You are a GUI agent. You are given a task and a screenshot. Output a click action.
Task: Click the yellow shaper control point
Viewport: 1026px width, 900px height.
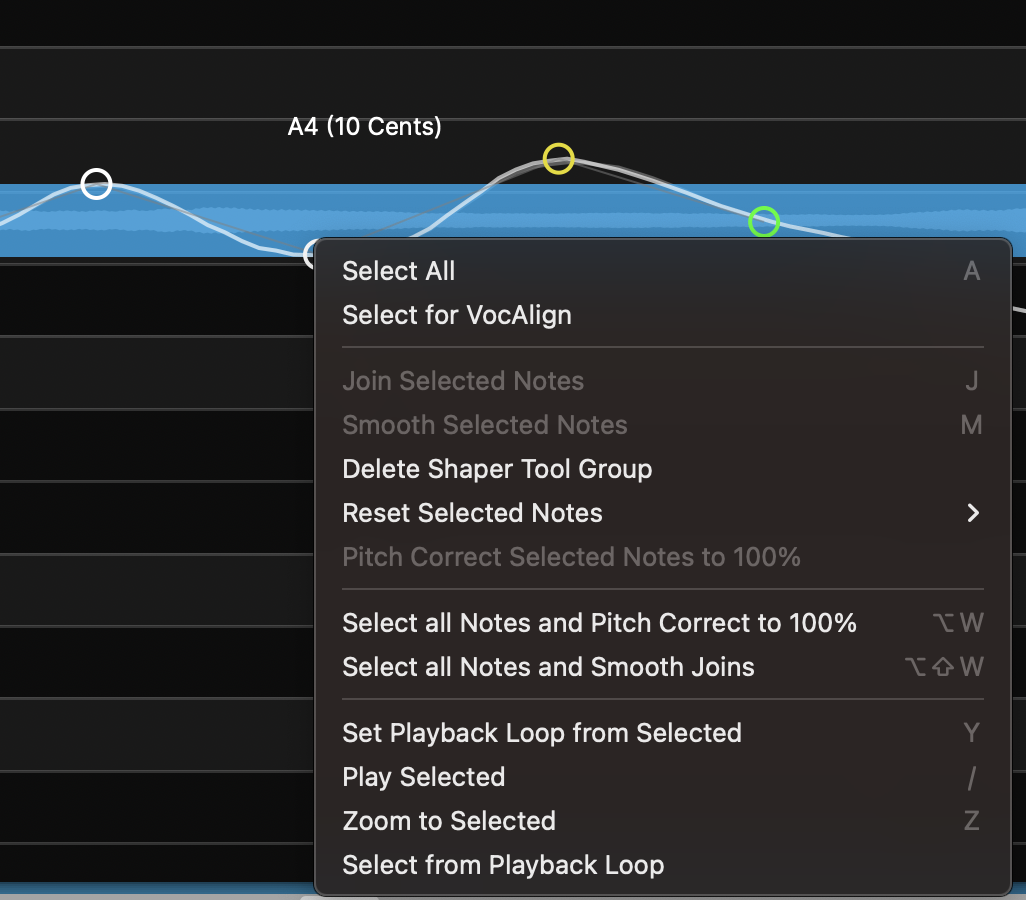point(558,158)
